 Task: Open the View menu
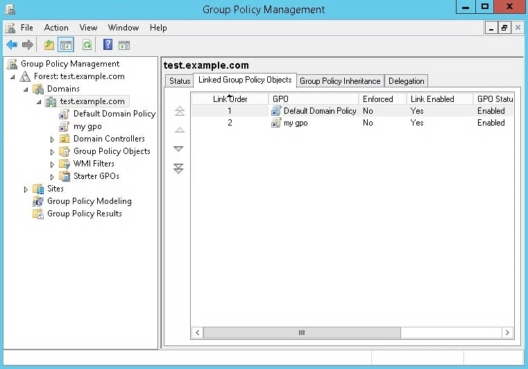pyautogui.click(x=88, y=28)
